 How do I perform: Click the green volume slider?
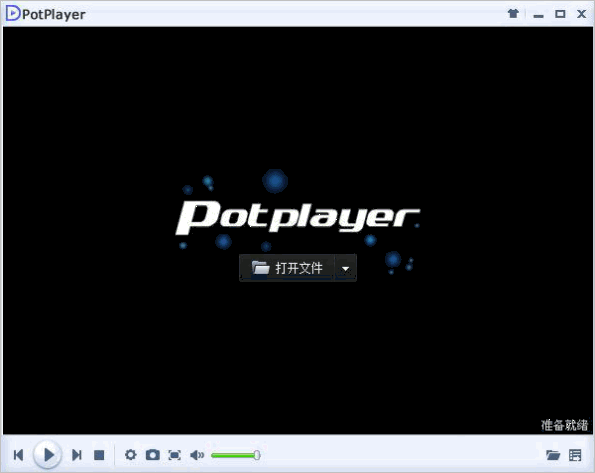235,455
